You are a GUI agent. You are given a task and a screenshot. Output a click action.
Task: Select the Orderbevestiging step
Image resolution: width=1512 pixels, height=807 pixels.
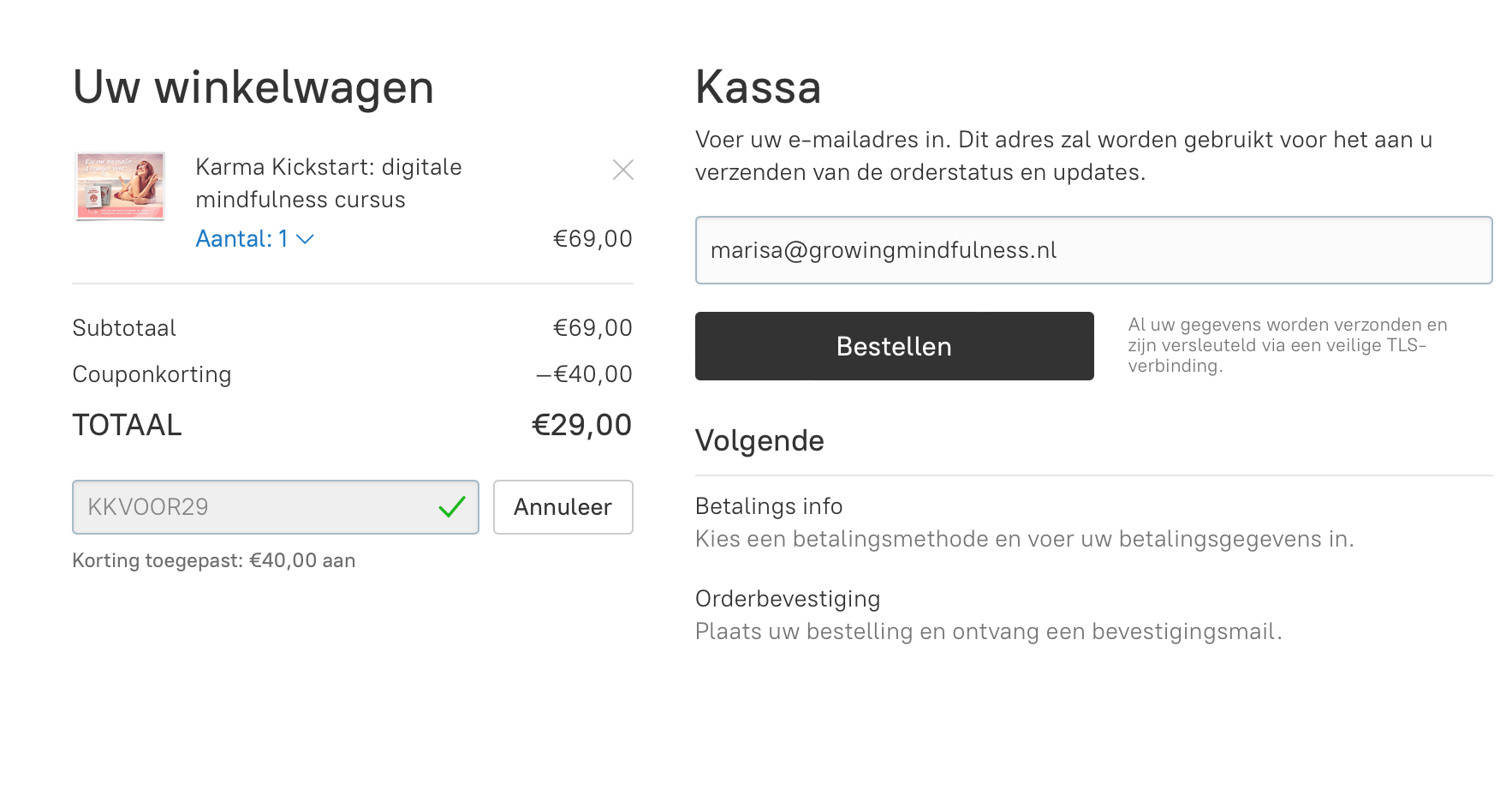coord(788,599)
